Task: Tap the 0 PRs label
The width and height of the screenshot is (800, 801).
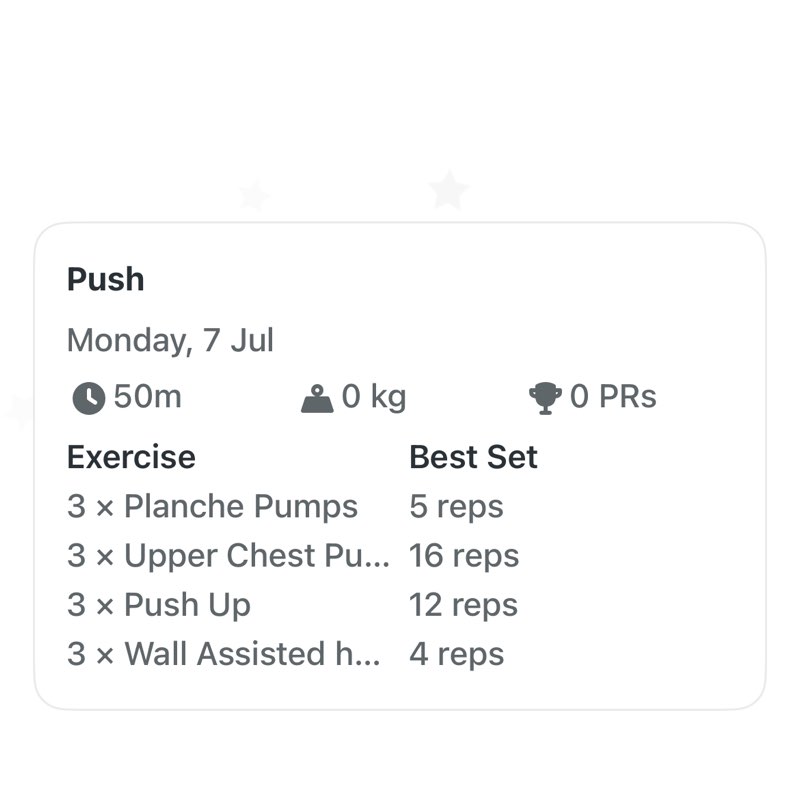Action: click(613, 397)
